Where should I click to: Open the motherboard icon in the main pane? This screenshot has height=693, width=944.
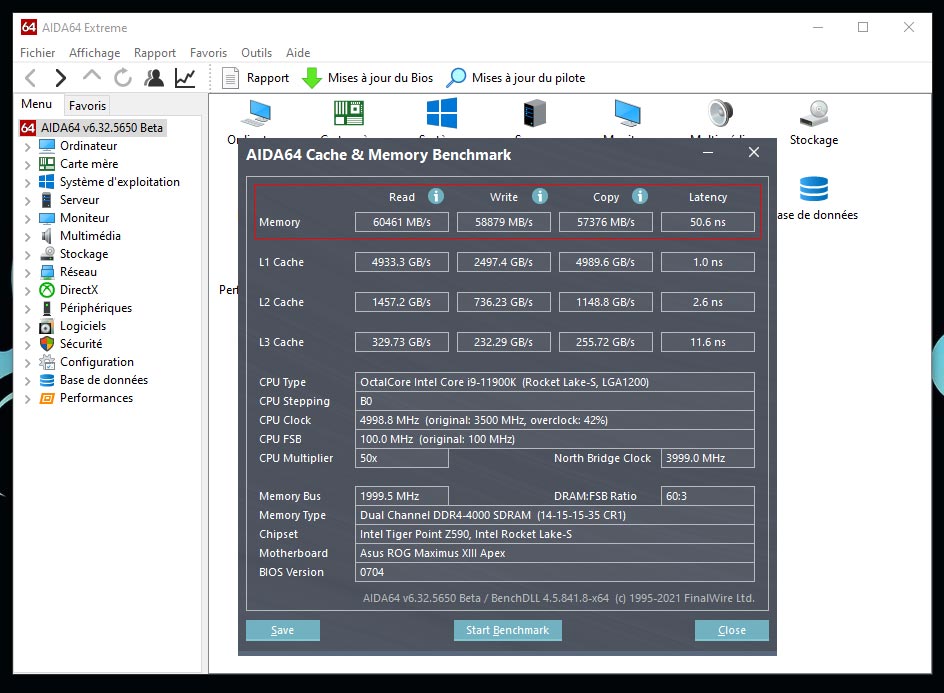coord(349,113)
